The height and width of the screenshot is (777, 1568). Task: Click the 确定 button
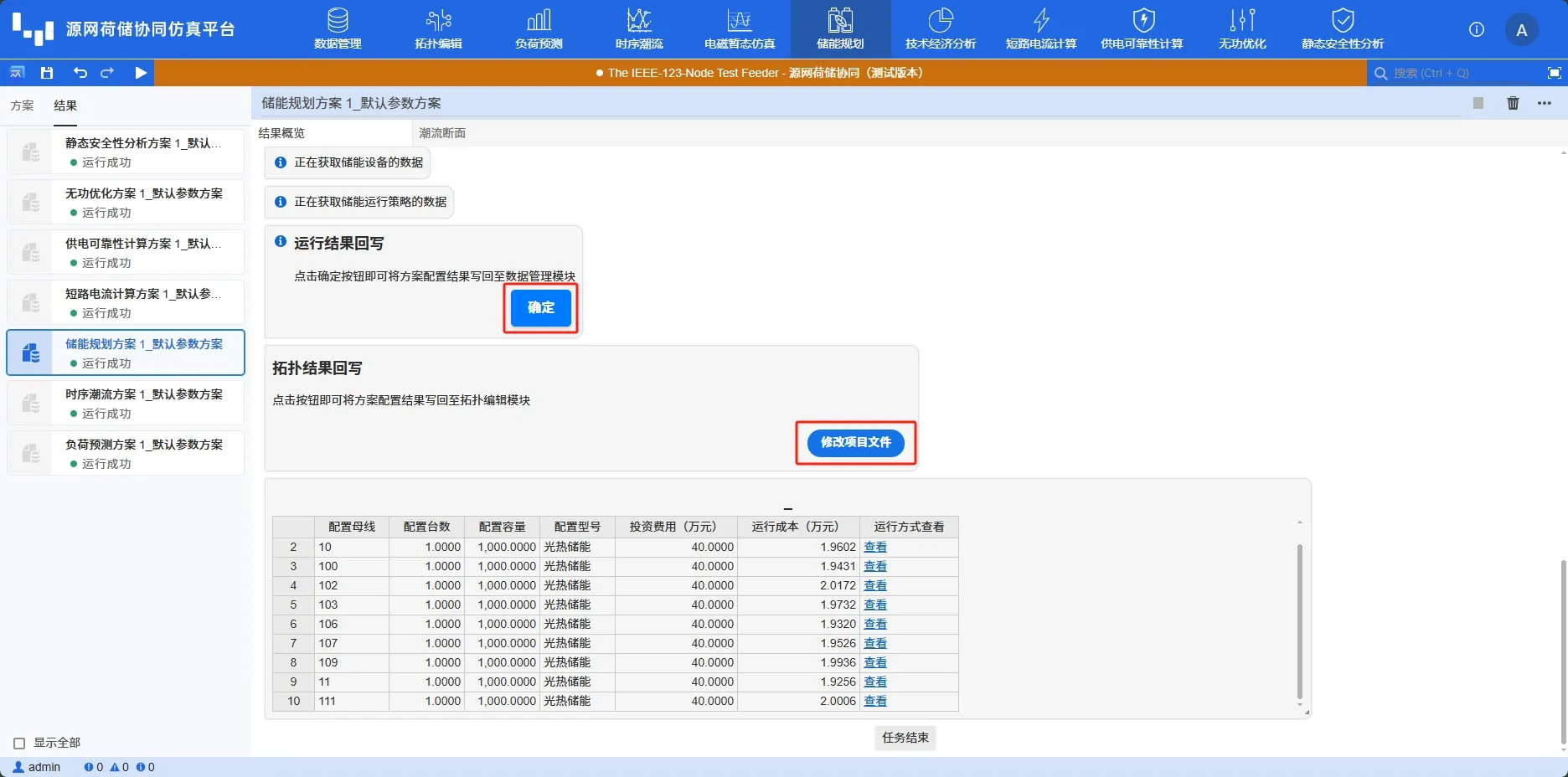coord(541,307)
